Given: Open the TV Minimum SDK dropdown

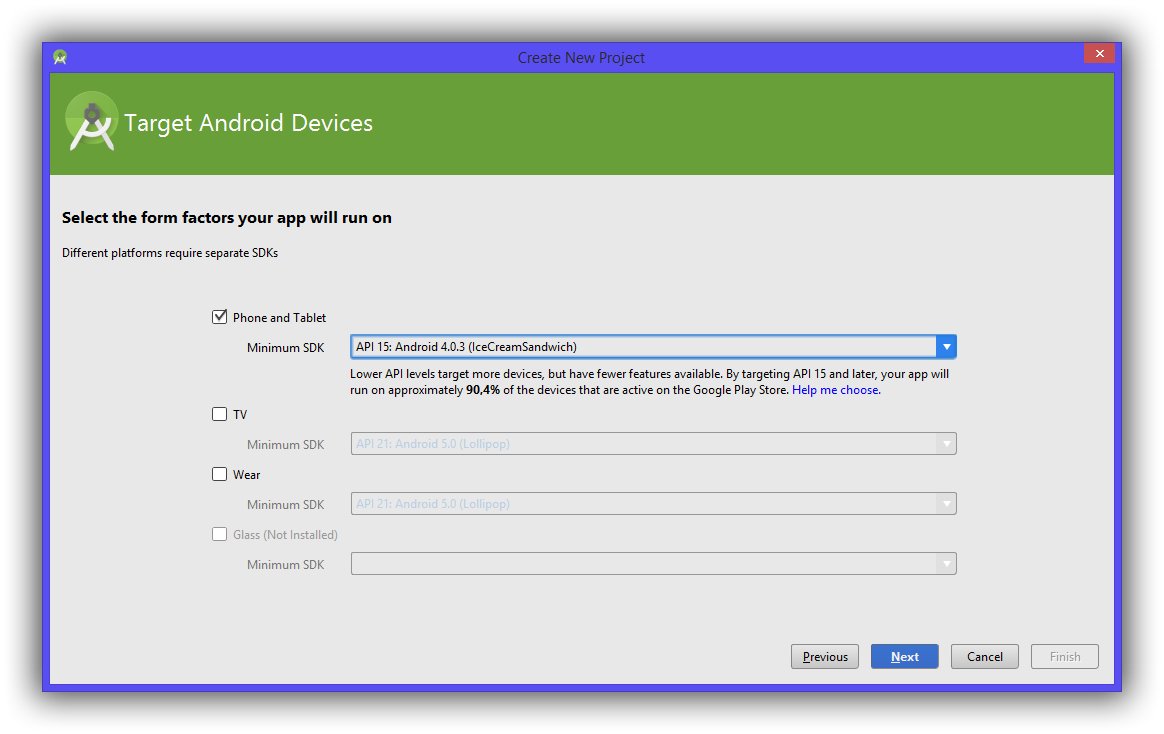Looking at the screenshot, I should tap(653, 444).
